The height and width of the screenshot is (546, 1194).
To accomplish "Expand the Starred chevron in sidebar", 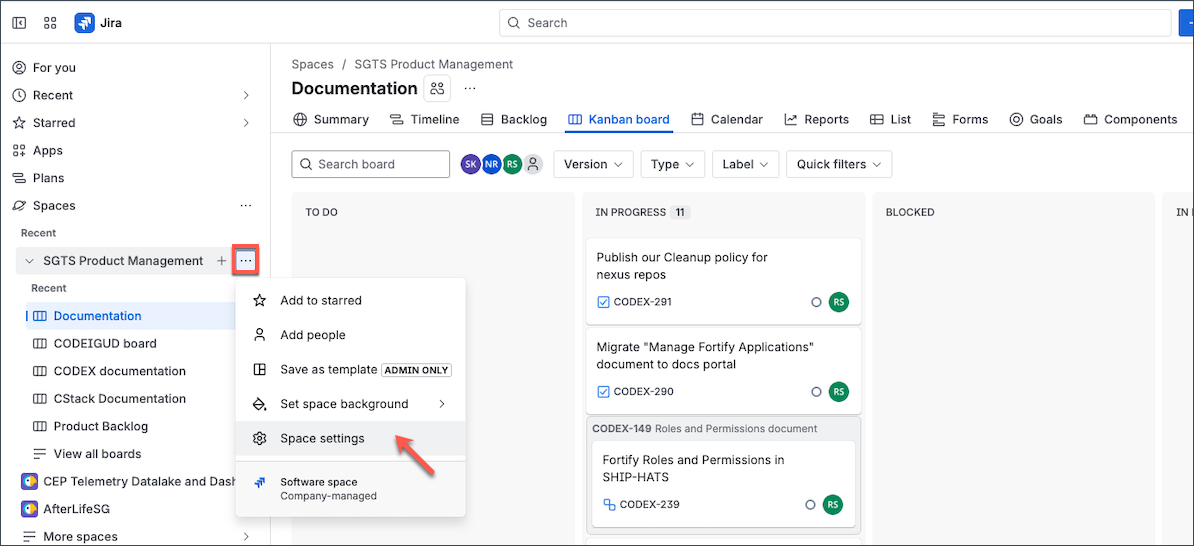I will tap(246, 123).
